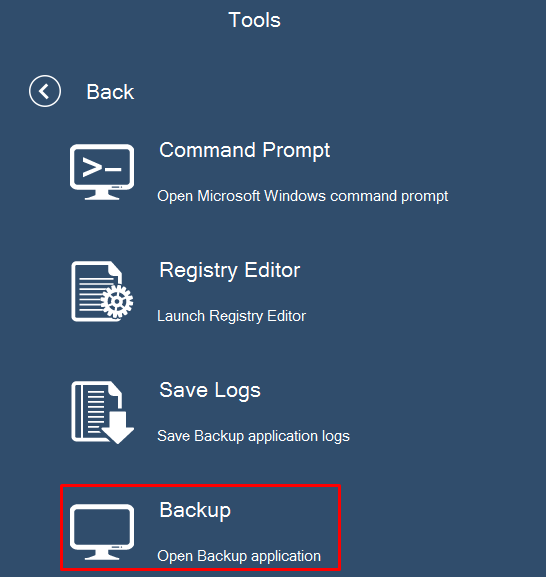Click the circled back arrow icon
This screenshot has height=577, width=546.
[x=45, y=91]
